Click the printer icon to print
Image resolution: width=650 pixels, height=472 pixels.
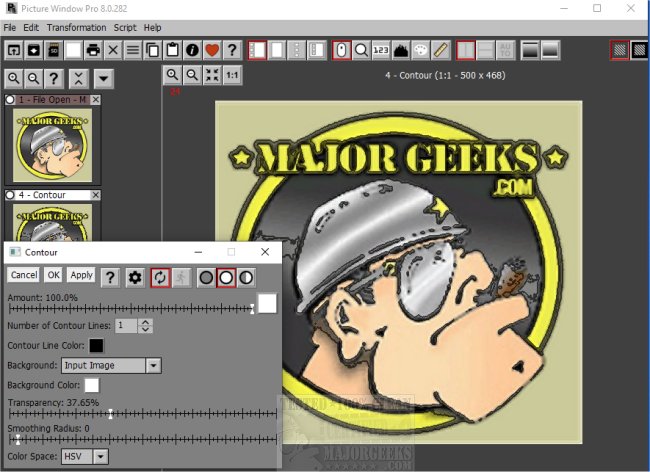pos(93,51)
